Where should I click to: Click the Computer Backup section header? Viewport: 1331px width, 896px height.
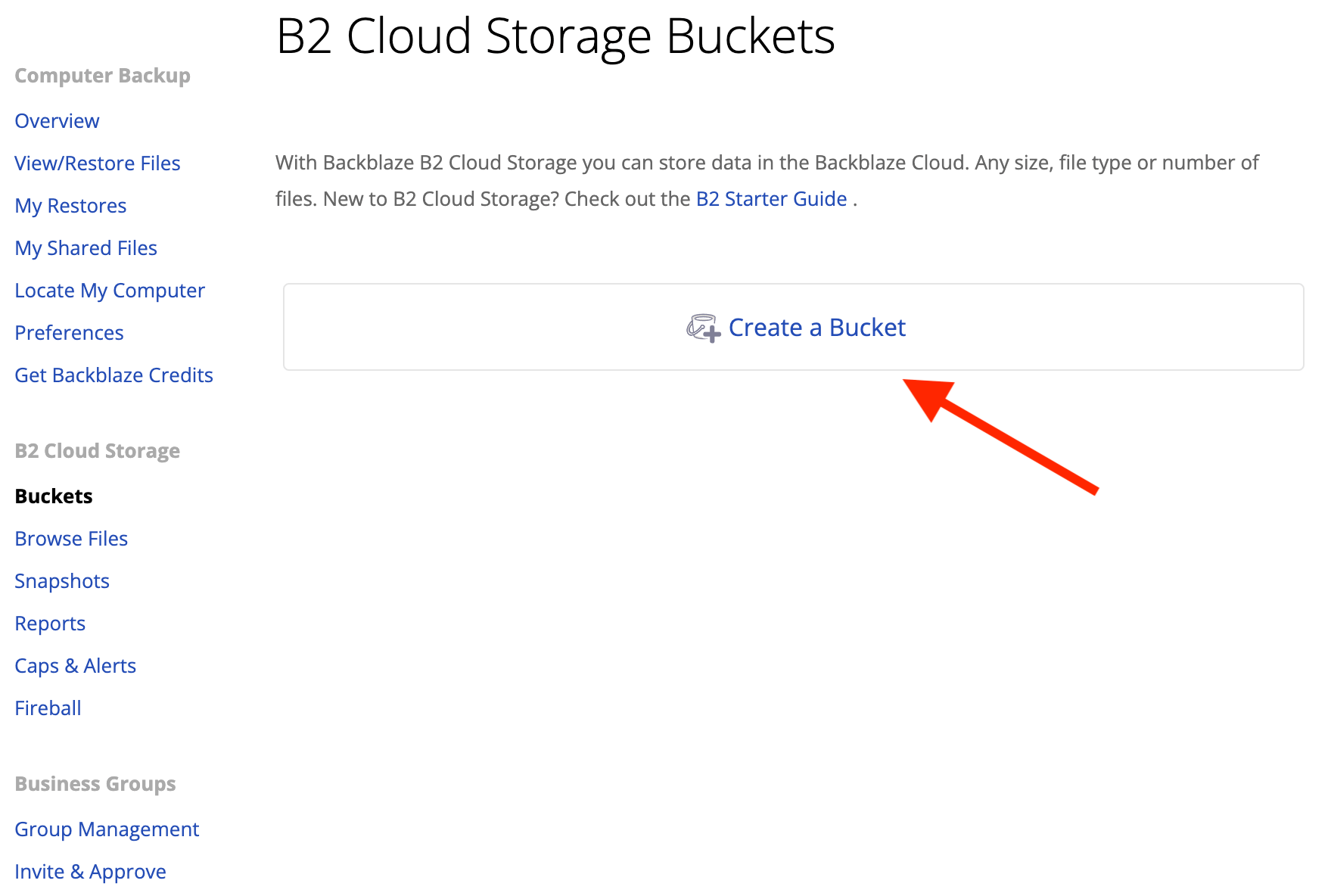pyautogui.click(x=101, y=76)
